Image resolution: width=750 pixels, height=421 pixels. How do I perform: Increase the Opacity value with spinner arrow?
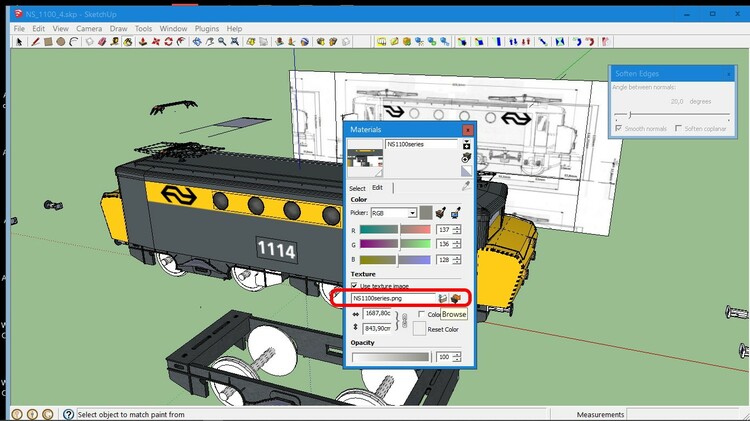[x=458, y=354]
